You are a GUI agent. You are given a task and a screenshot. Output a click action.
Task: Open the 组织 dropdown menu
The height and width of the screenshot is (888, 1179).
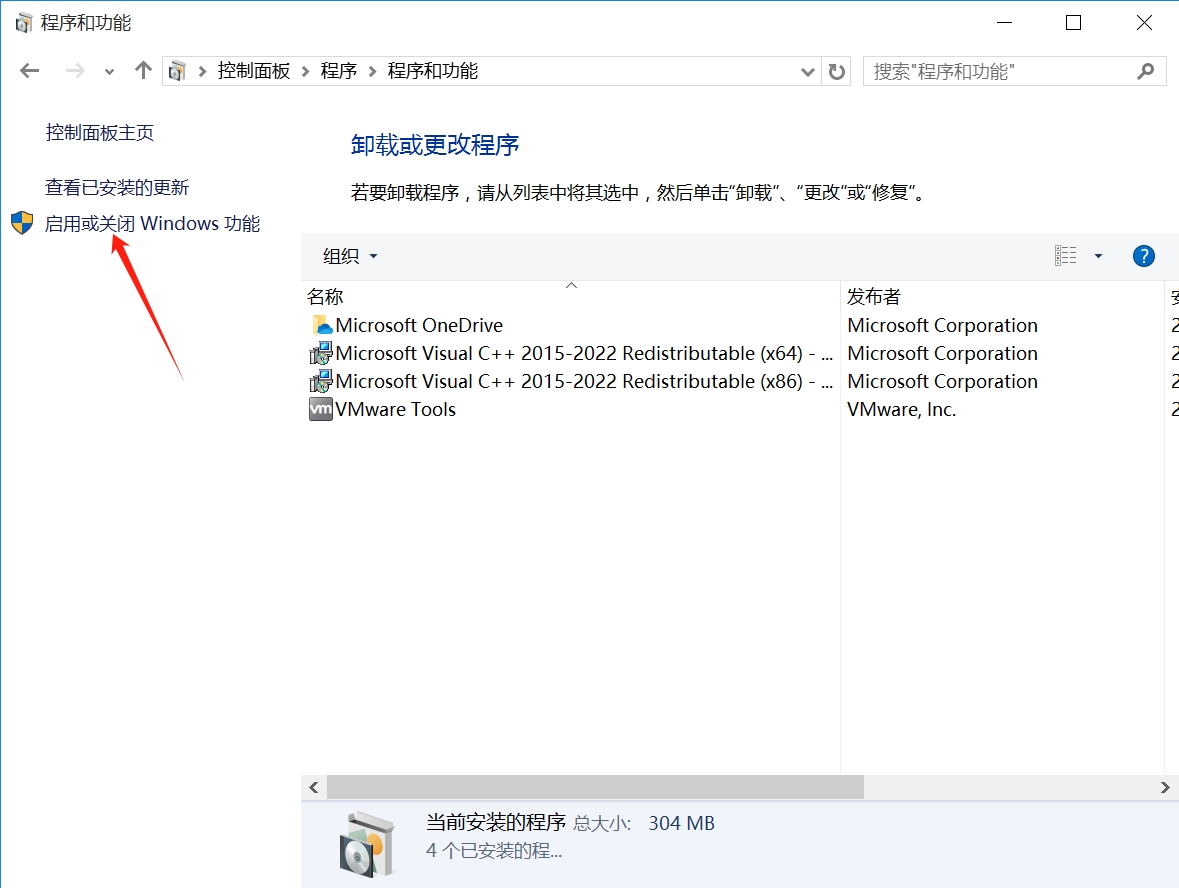(350, 256)
